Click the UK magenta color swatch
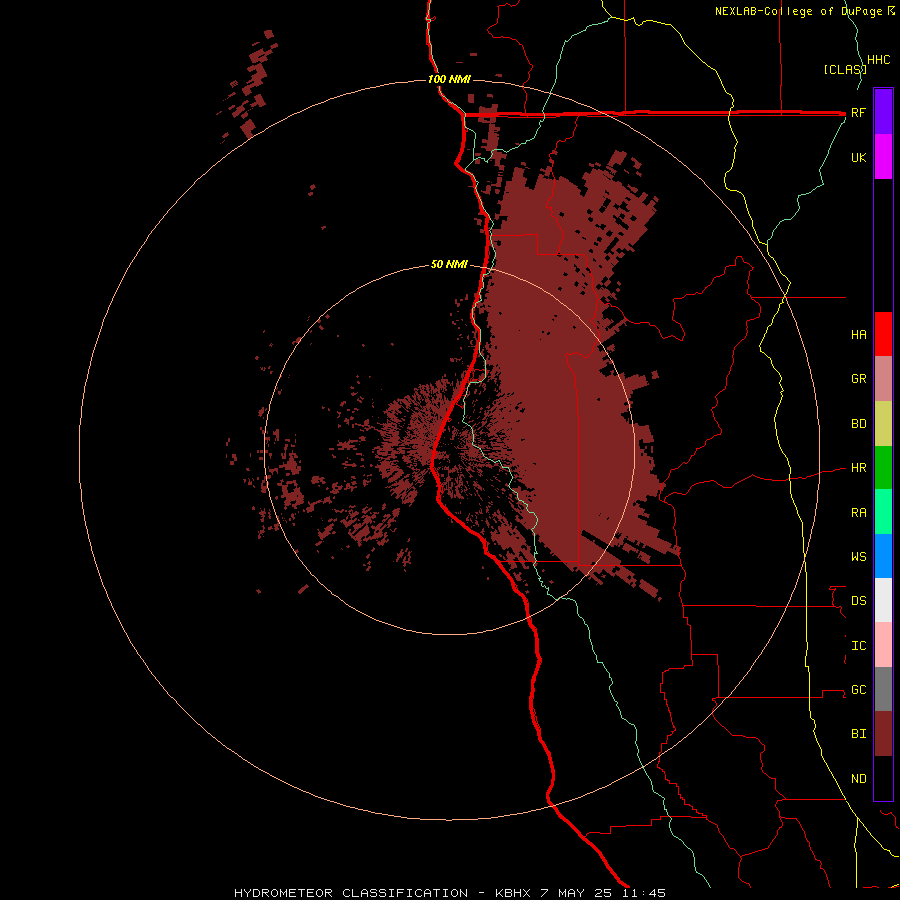This screenshot has height=900, width=900. (883, 157)
